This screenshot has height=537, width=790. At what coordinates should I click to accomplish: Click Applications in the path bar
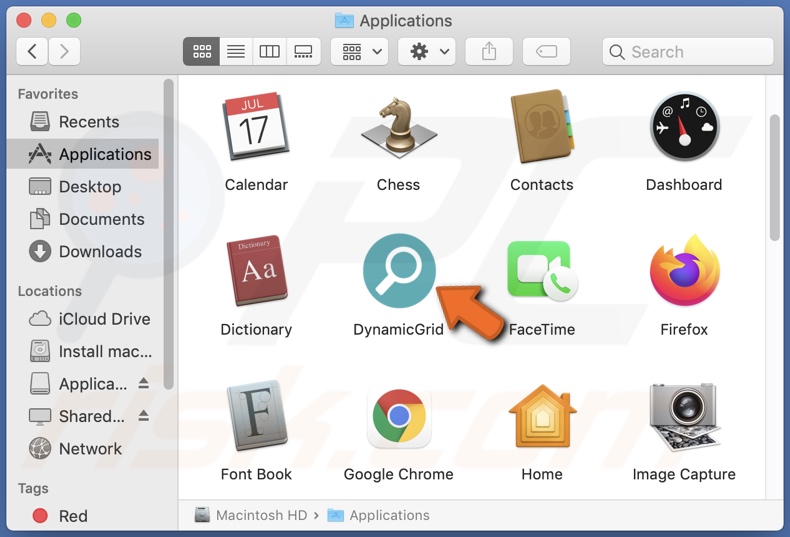click(x=378, y=515)
